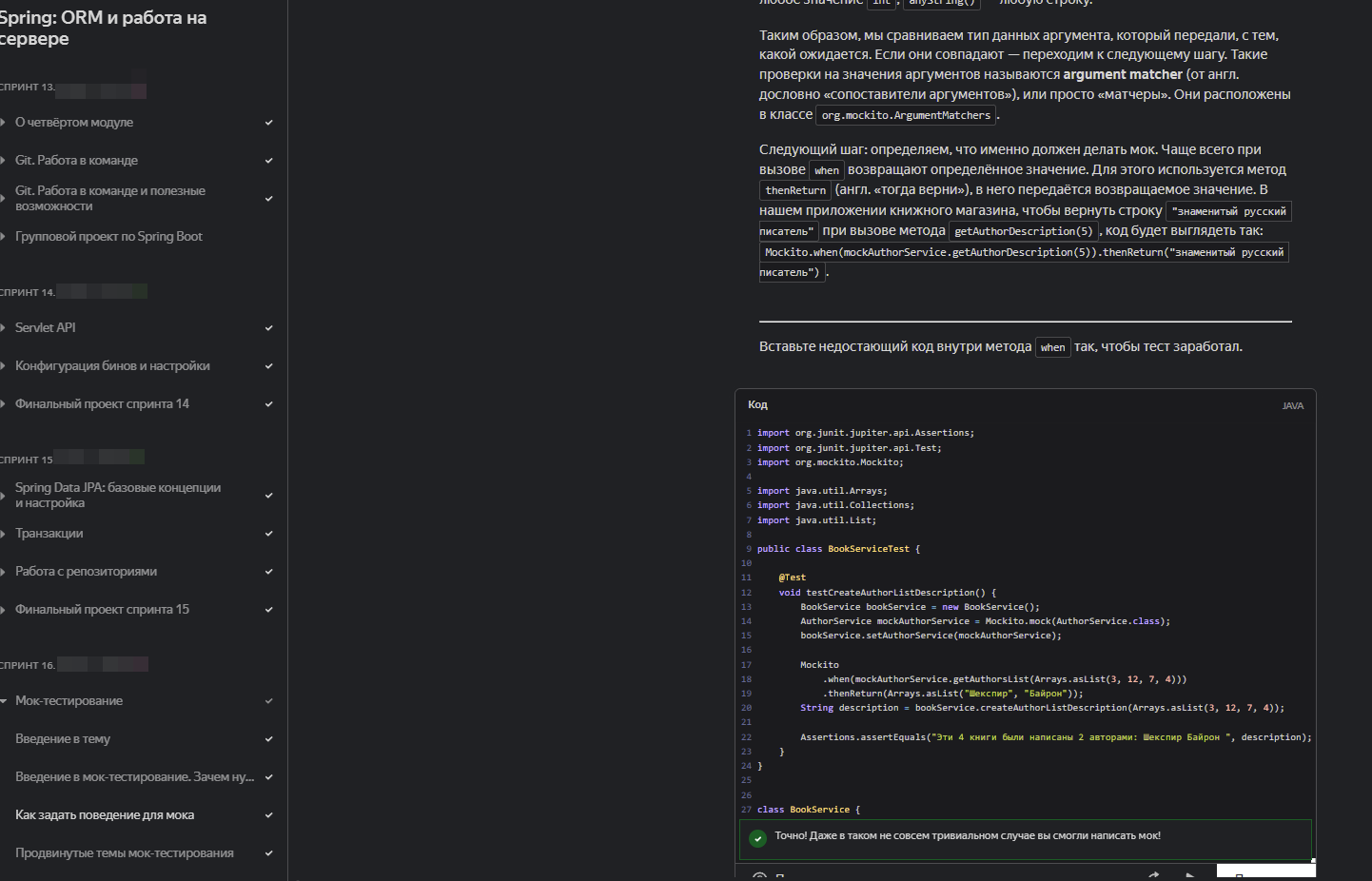Click the when code in the task instruction
The width and height of the screenshot is (1372, 881).
(x=1052, y=348)
